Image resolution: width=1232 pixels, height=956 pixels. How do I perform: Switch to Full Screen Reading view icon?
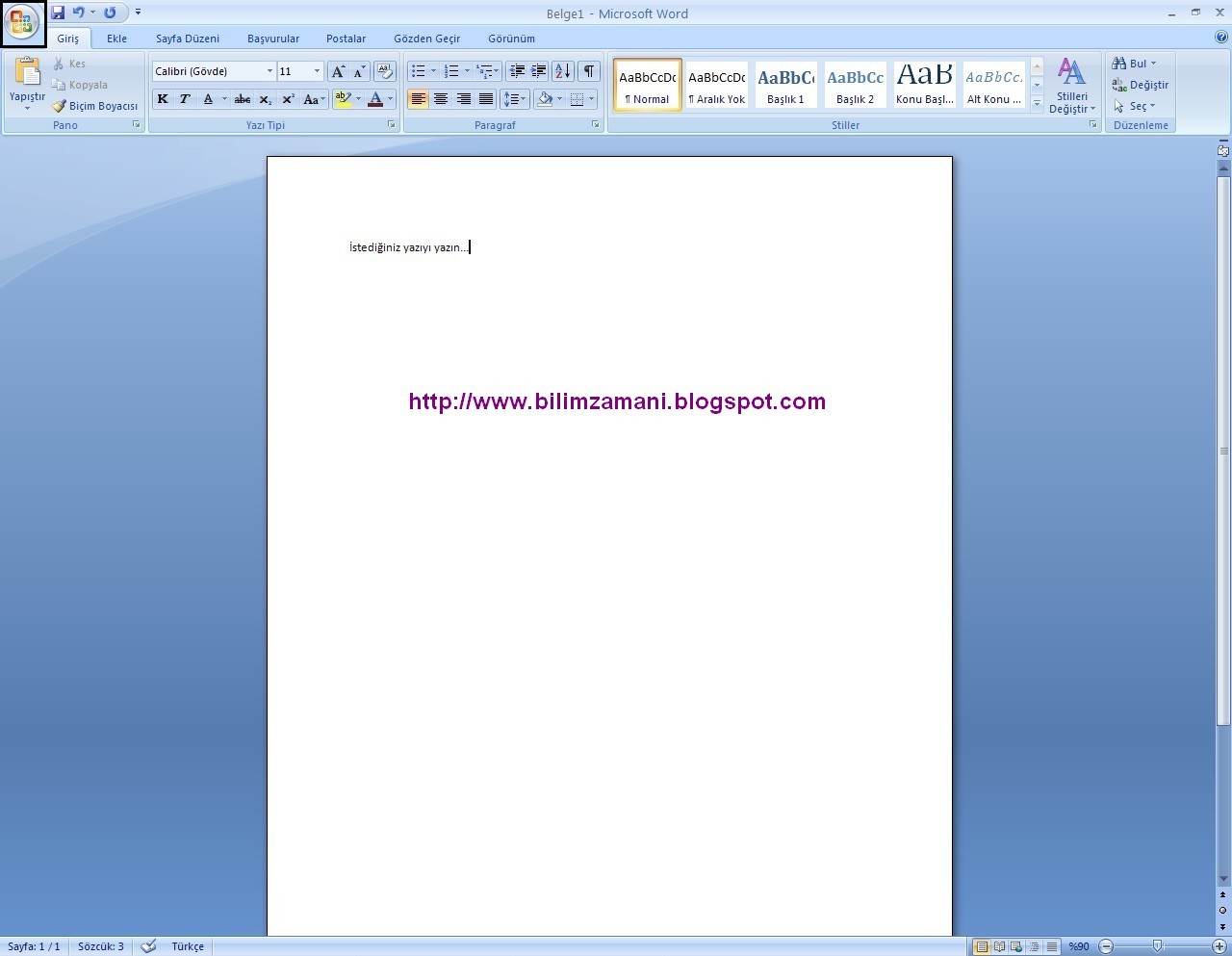point(999,946)
